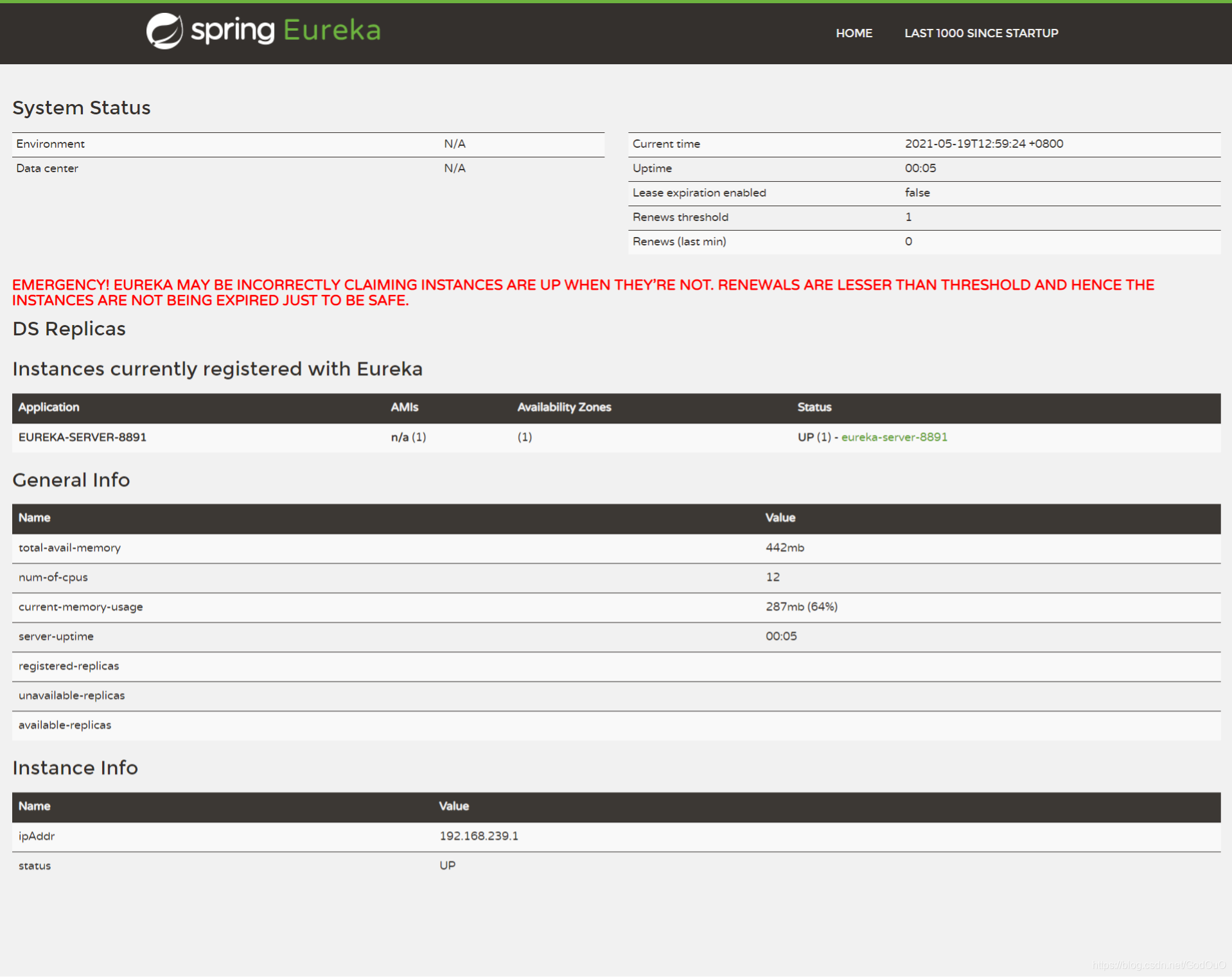Click the available-replicas row name

pos(64,725)
